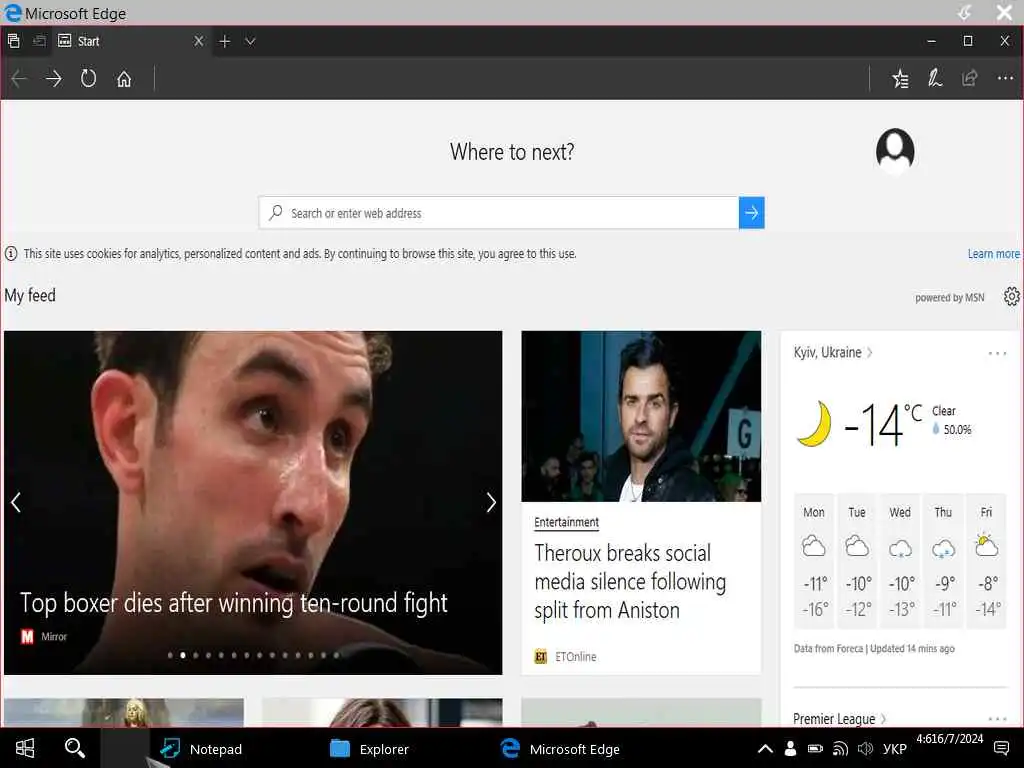Open Wednesday weather forecast
The width and height of the screenshot is (1024, 768).
(900, 561)
